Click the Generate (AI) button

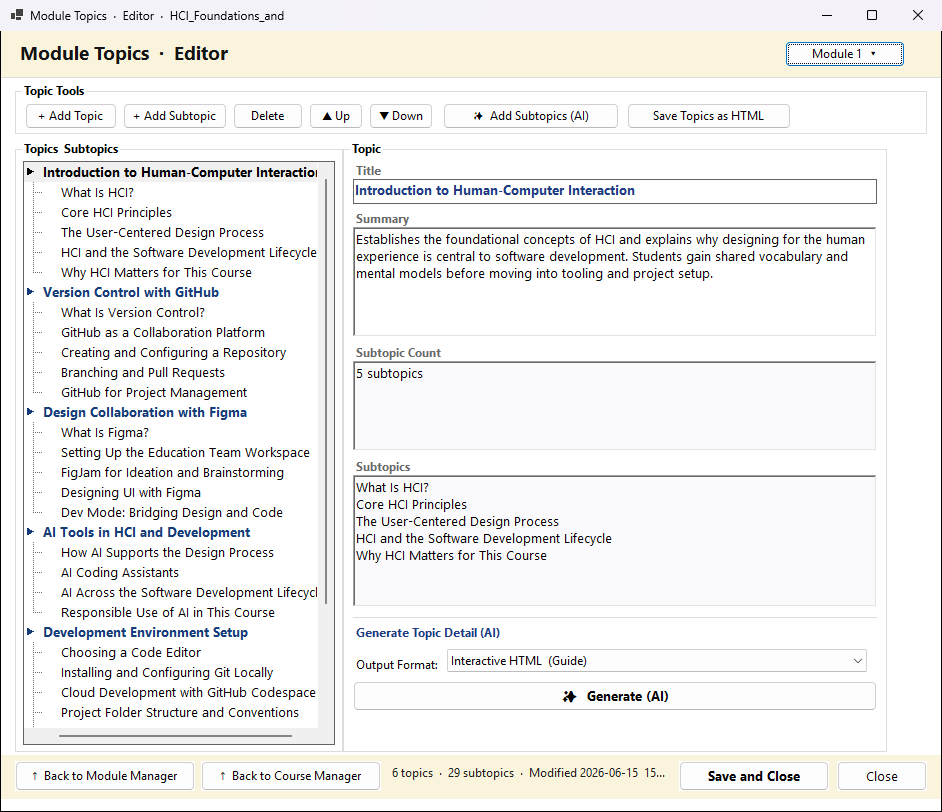point(615,696)
